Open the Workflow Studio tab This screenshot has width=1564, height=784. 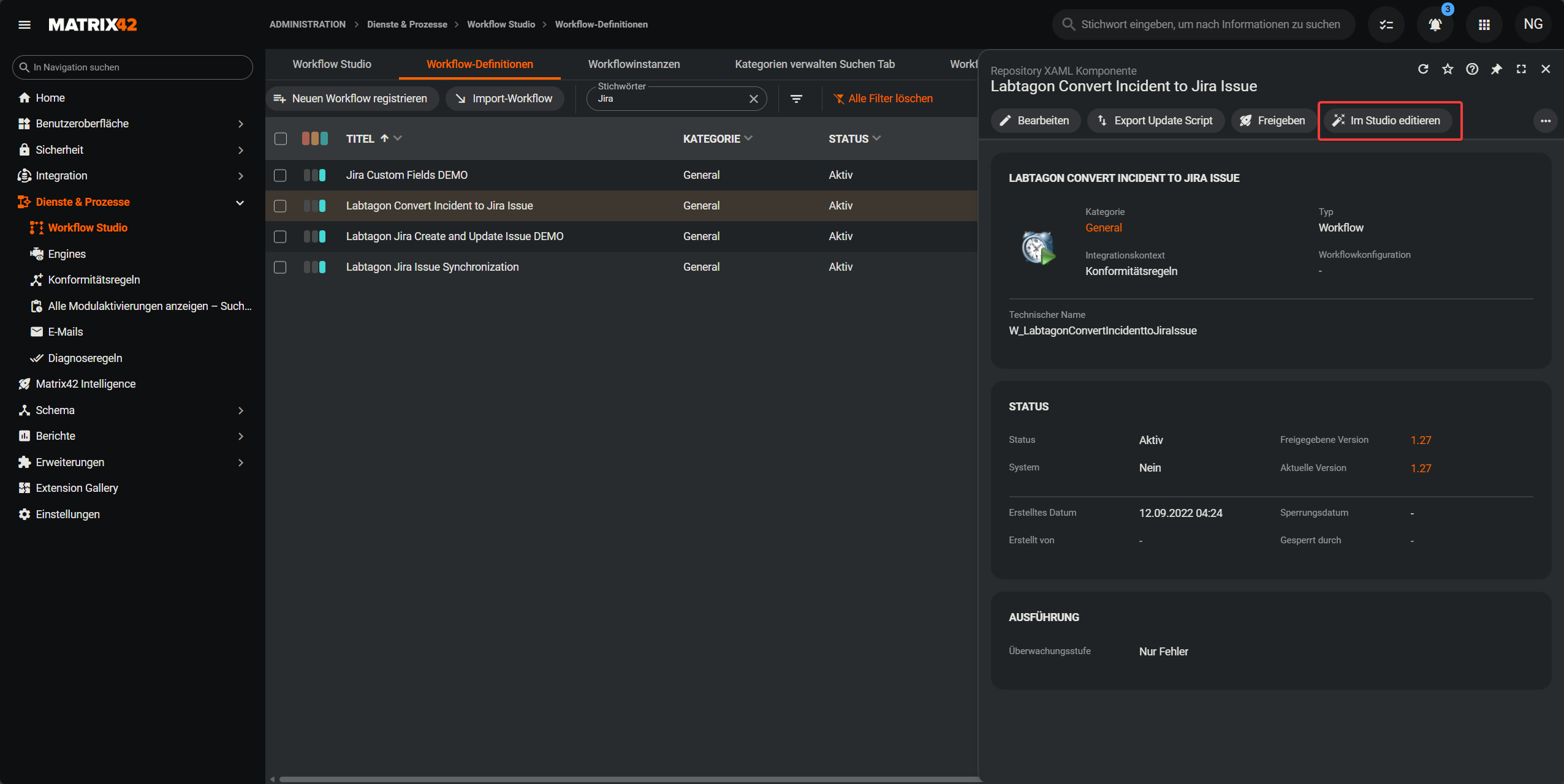pyautogui.click(x=332, y=64)
